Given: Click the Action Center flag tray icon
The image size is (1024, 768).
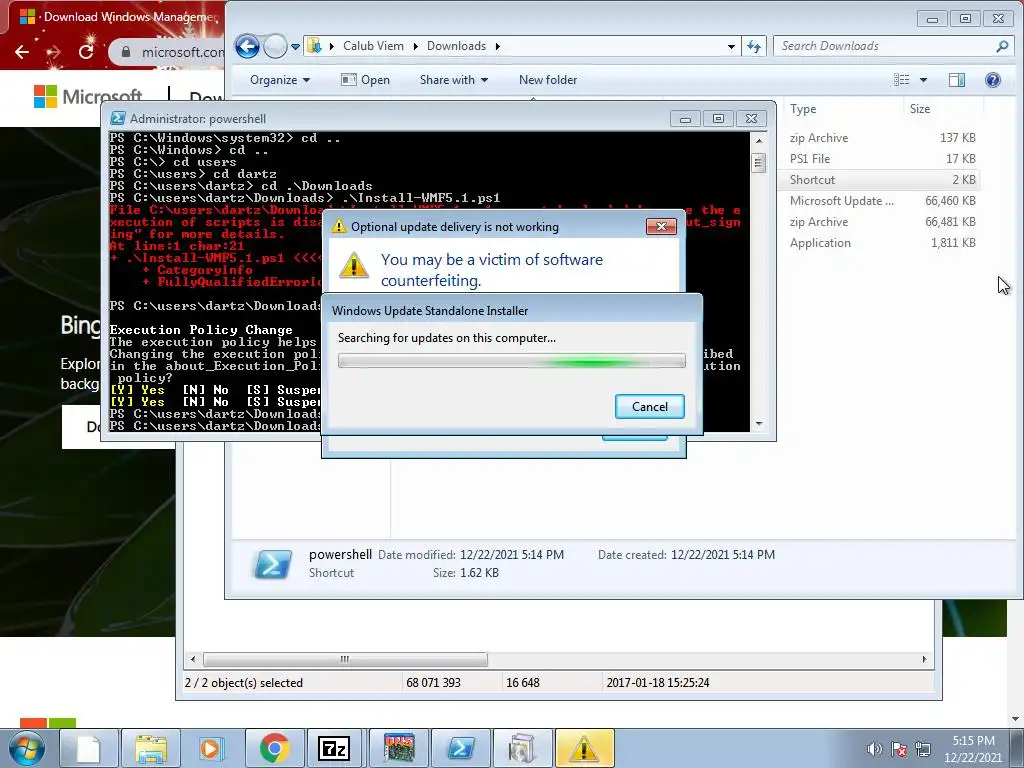Looking at the screenshot, I should coord(899,749).
